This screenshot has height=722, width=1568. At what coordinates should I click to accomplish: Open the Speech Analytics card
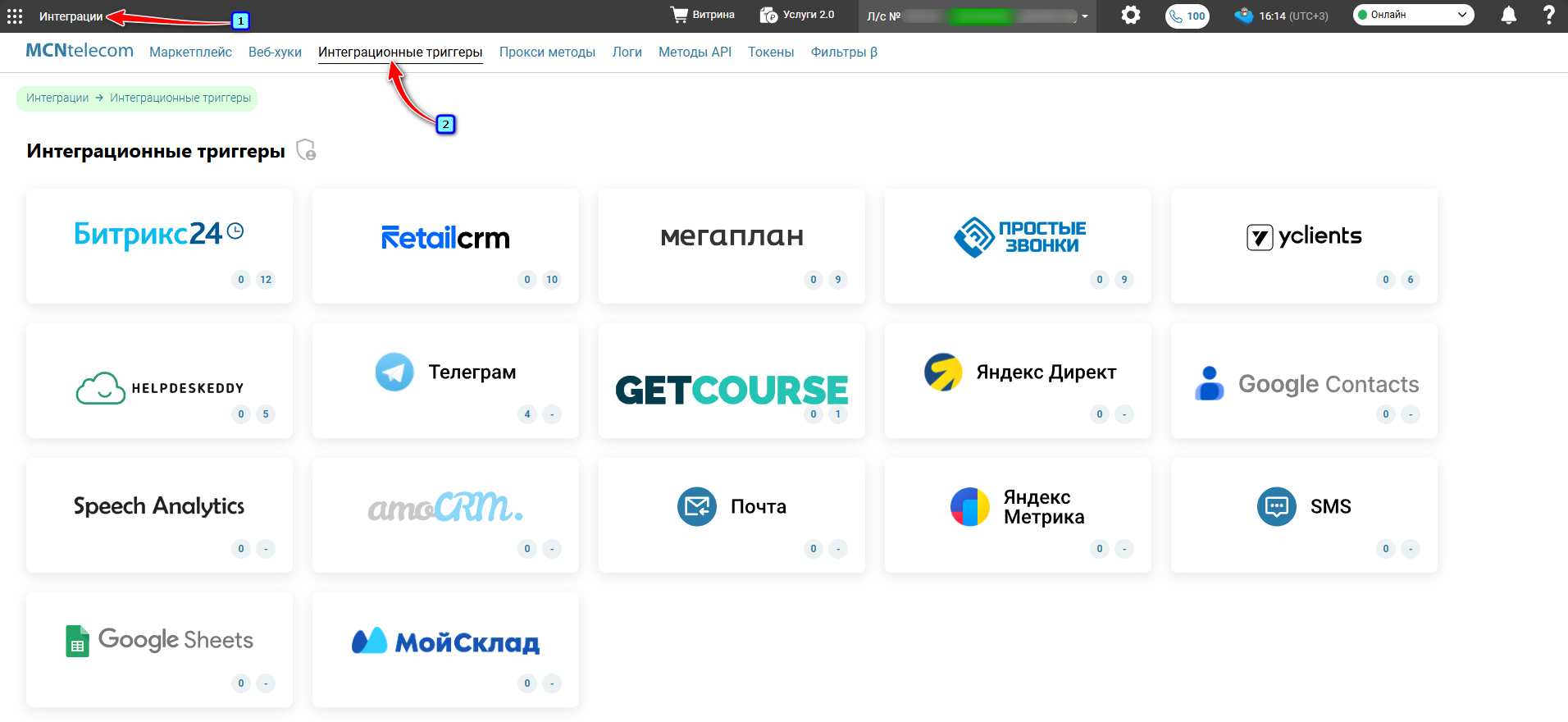pos(159,515)
